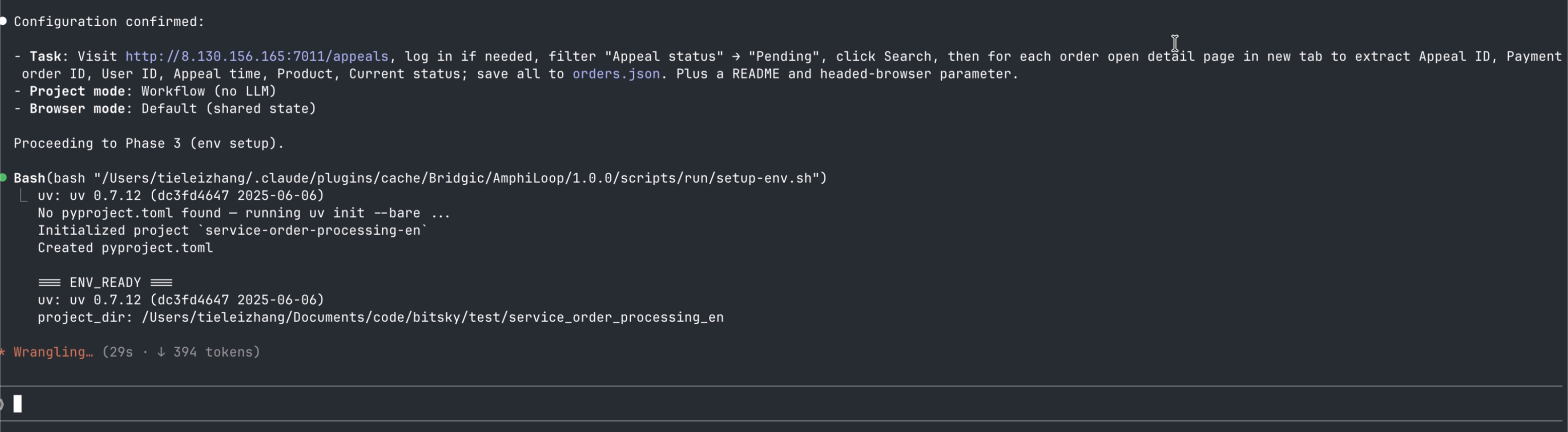
Task: Click the prompt chevron at input line
Action: coord(2,404)
